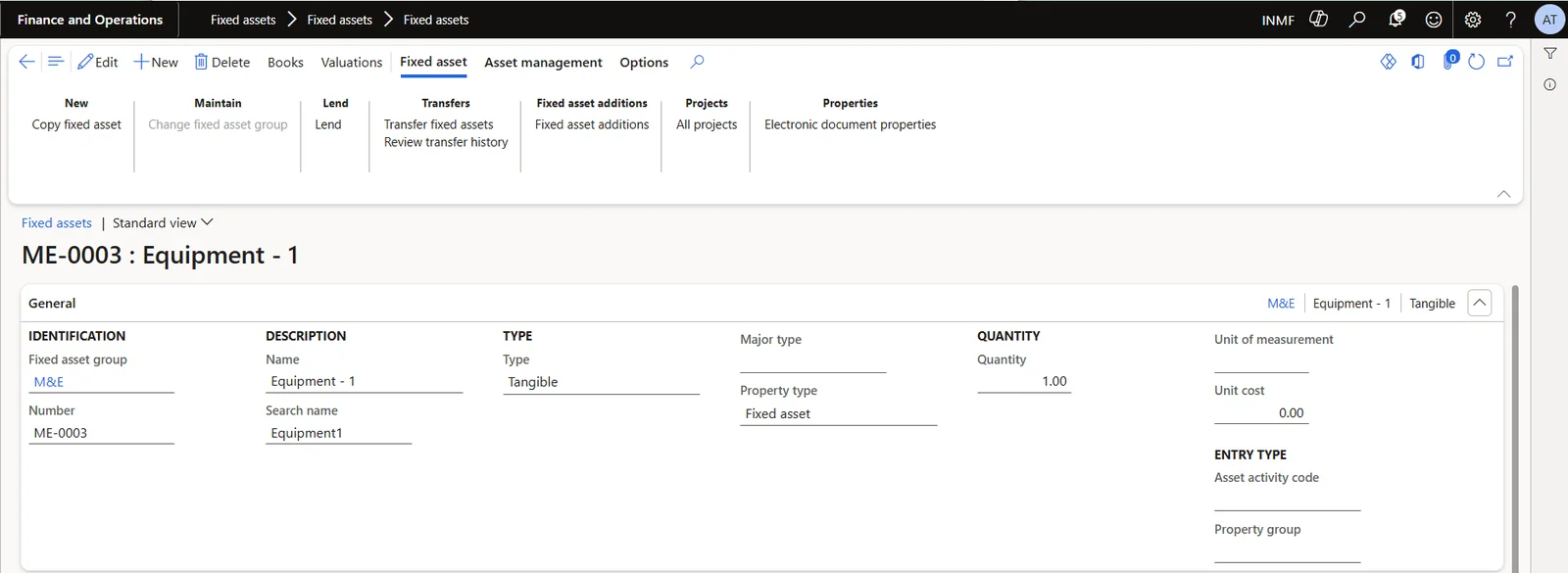This screenshot has width=1568, height=573.
Task: Click Change fixed asset group
Action: pyautogui.click(x=218, y=124)
